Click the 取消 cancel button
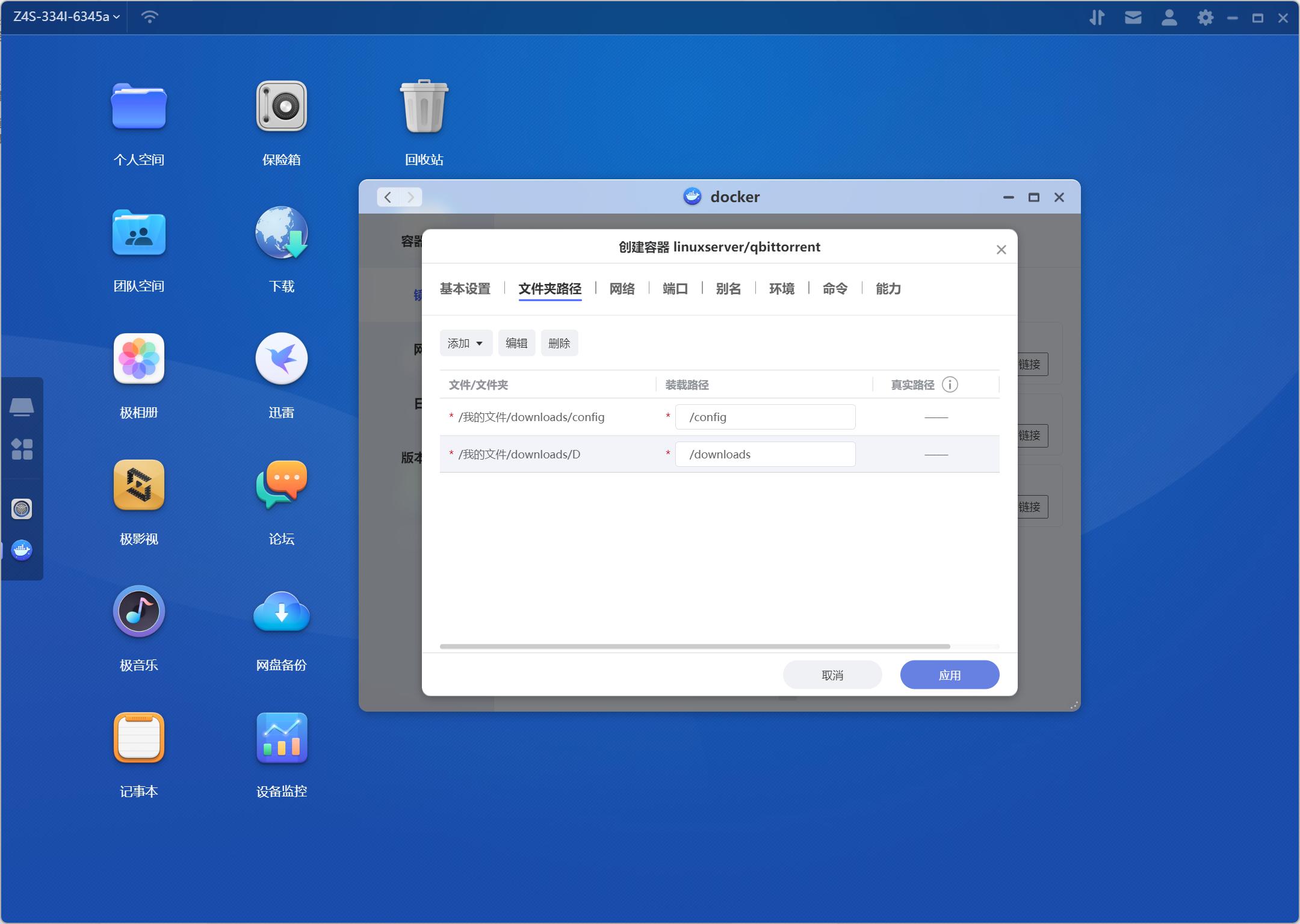Screen dimensions: 1300x924 (x=832, y=675)
